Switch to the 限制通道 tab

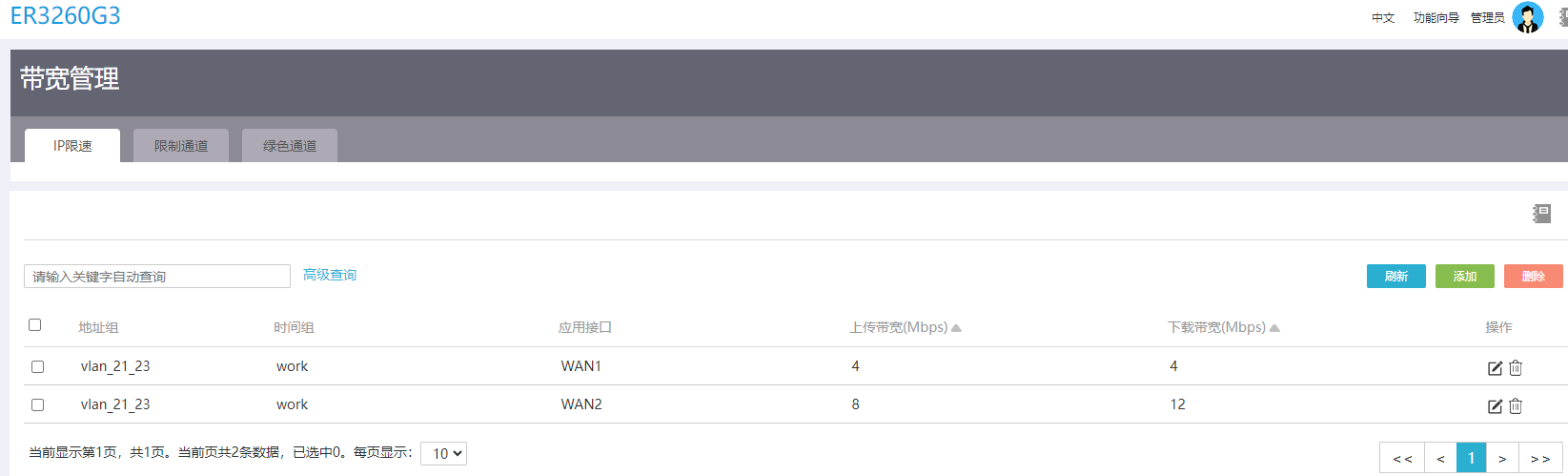coord(181,146)
